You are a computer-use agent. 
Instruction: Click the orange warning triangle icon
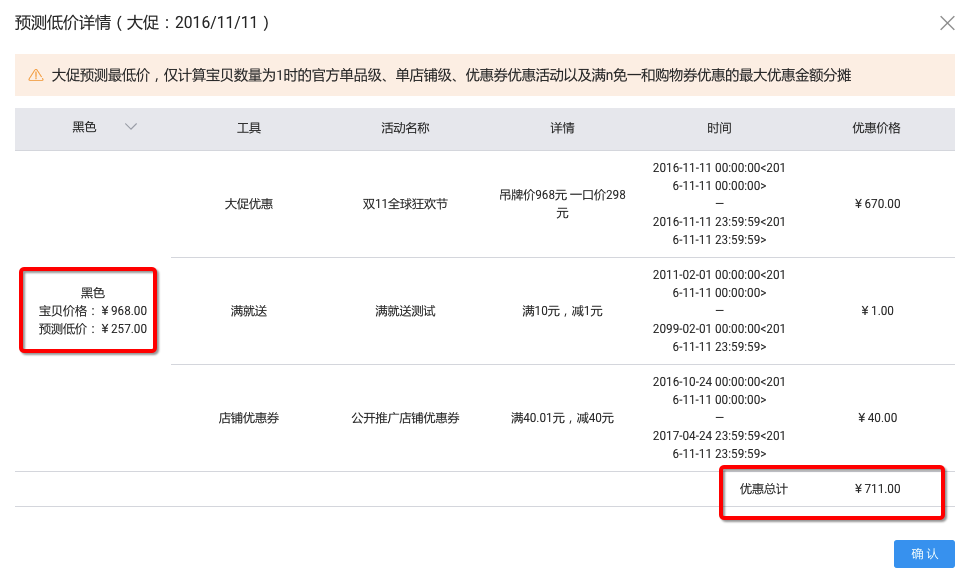coord(36,76)
